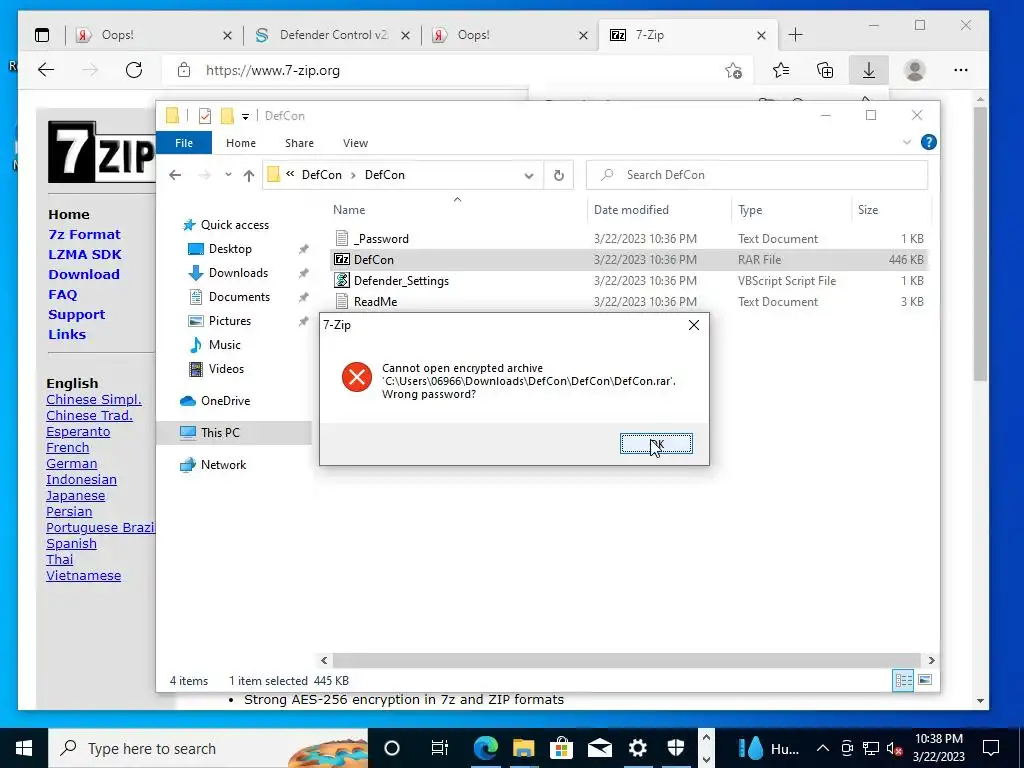The image size is (1024, 768).
Task: Expand the Explorer ribbon chevron
Action: point(906,142)
